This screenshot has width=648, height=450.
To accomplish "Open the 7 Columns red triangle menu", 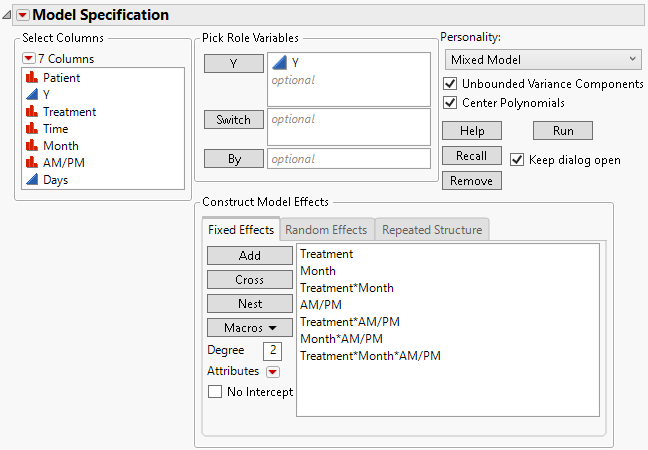I will pyautogui.click(x=29, y=58).
